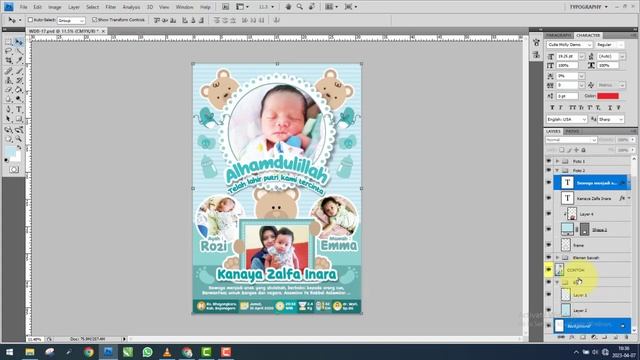Swap foreground and background colors
640x360 pixels.
(19, 148)
